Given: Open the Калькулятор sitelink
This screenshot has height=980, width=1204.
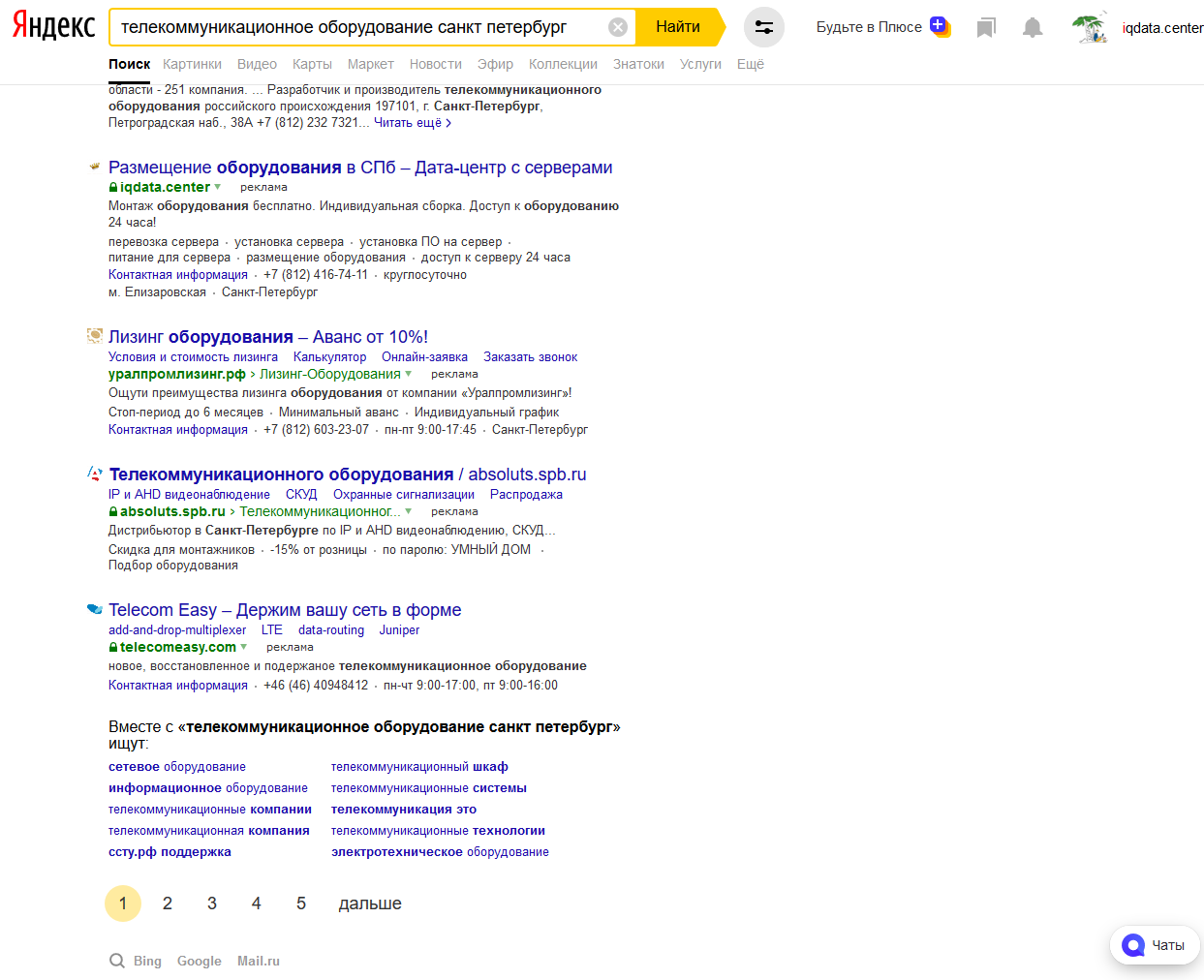Looking at the screenshot, I should [329, 357].
